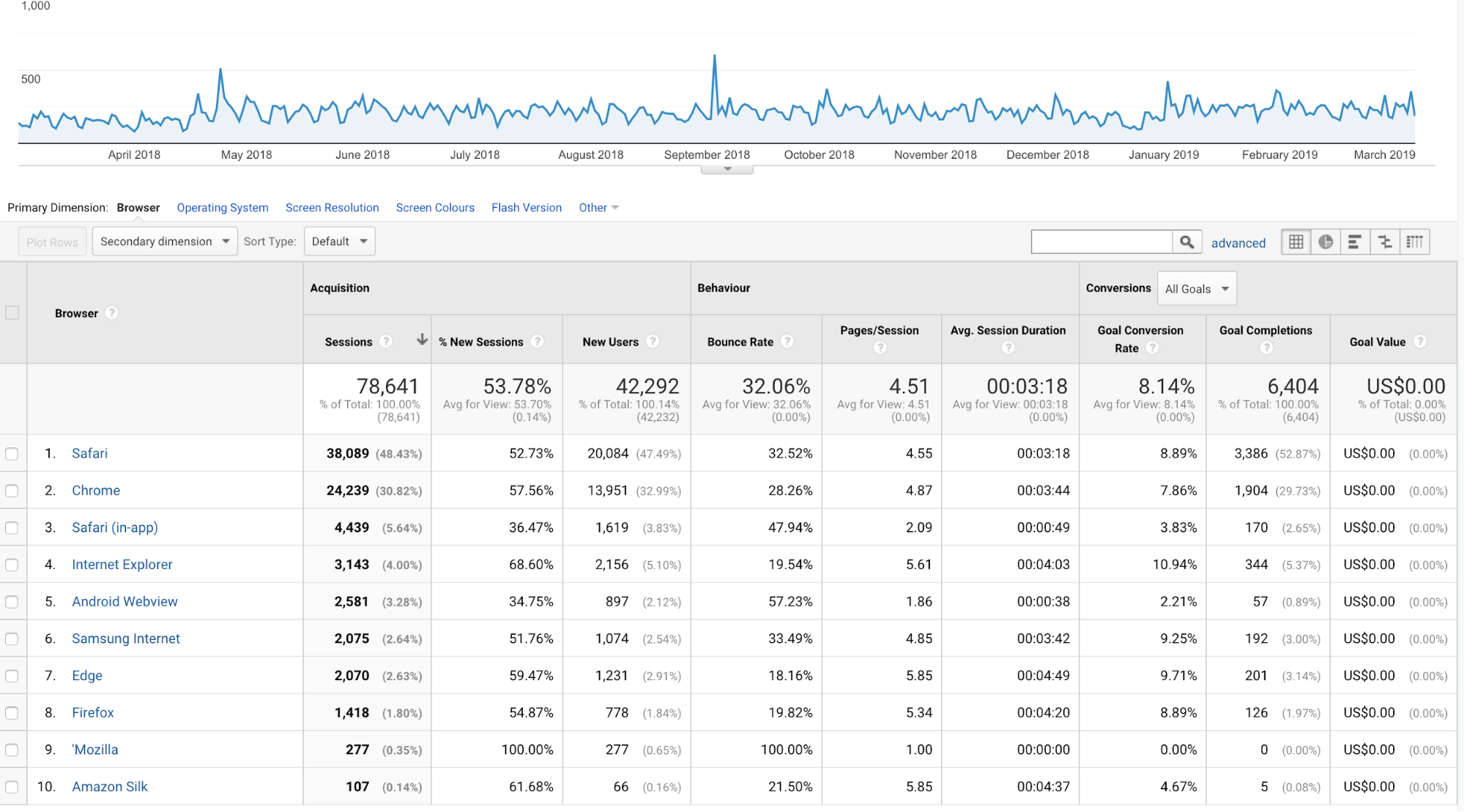
Task: Open help icon under Avg. Session Duration
Action: (1008, 348)
